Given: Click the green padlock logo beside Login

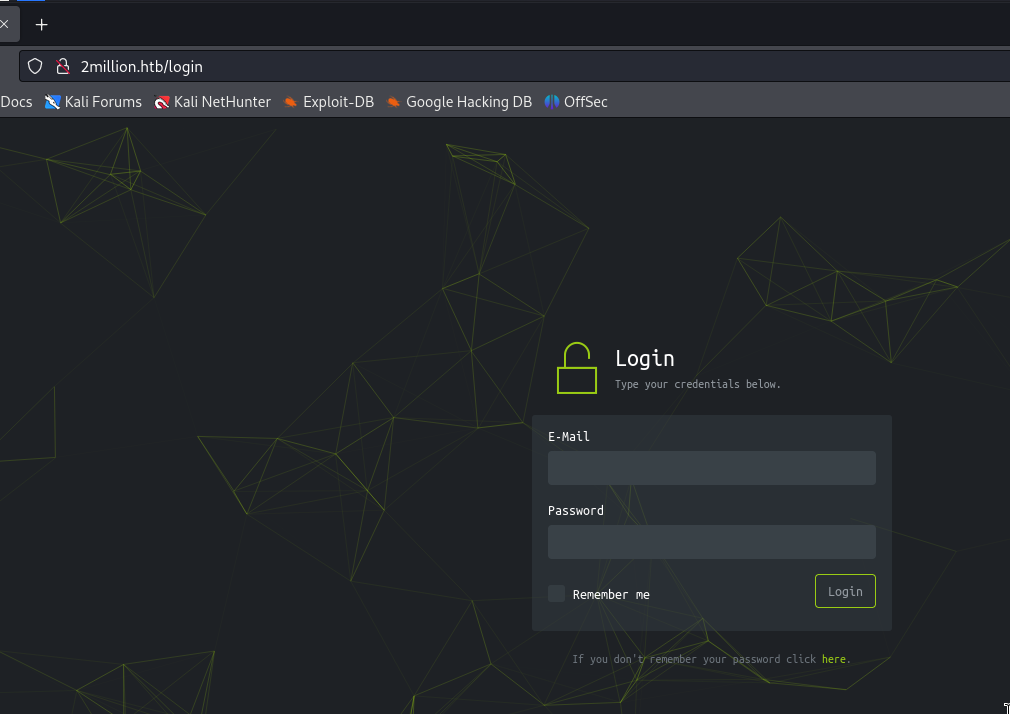Looking at the screenshot, I should (576, 369).
